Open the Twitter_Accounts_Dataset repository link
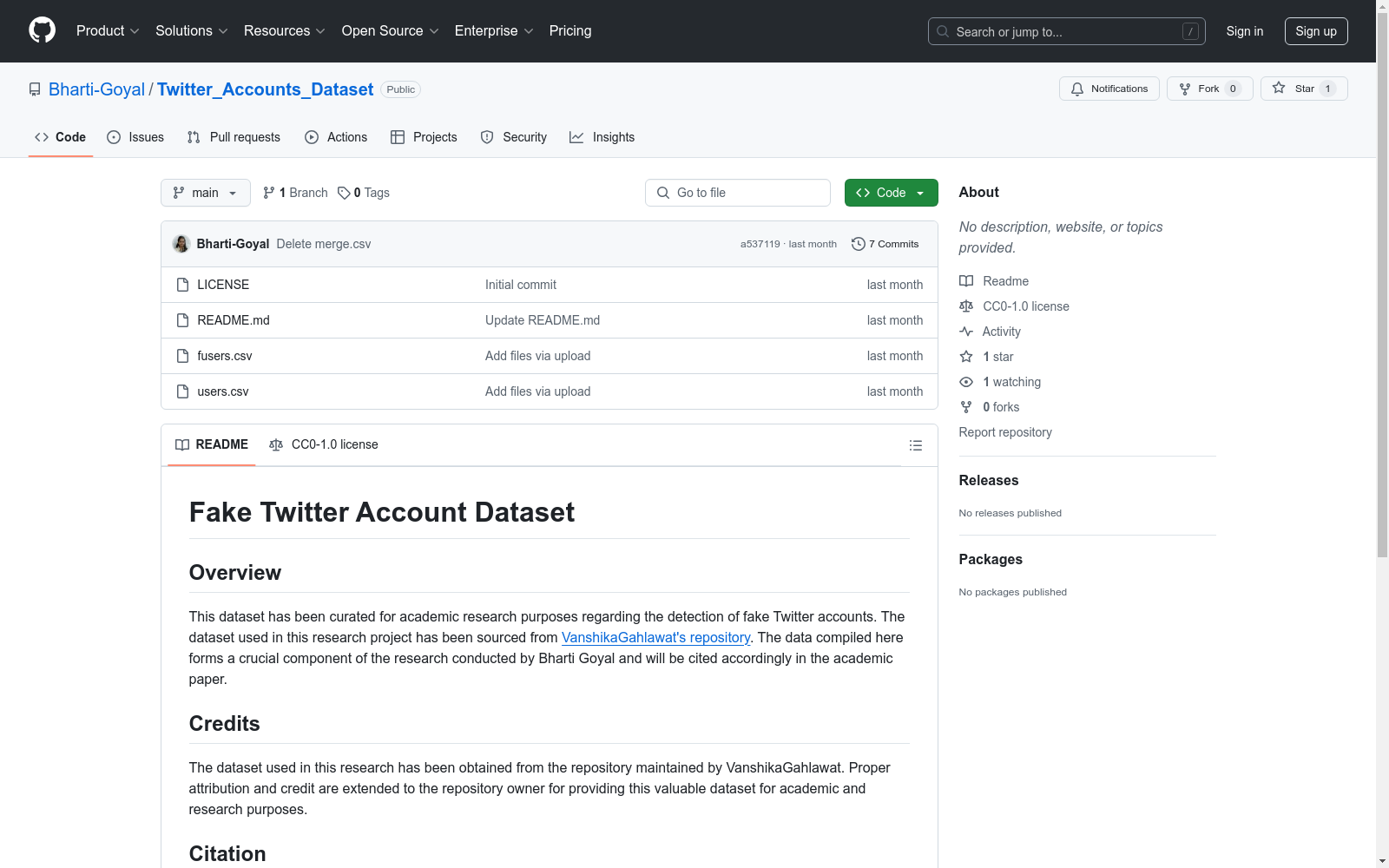The width and height of the screenshot is (1389, 868). tap(265, 89)
